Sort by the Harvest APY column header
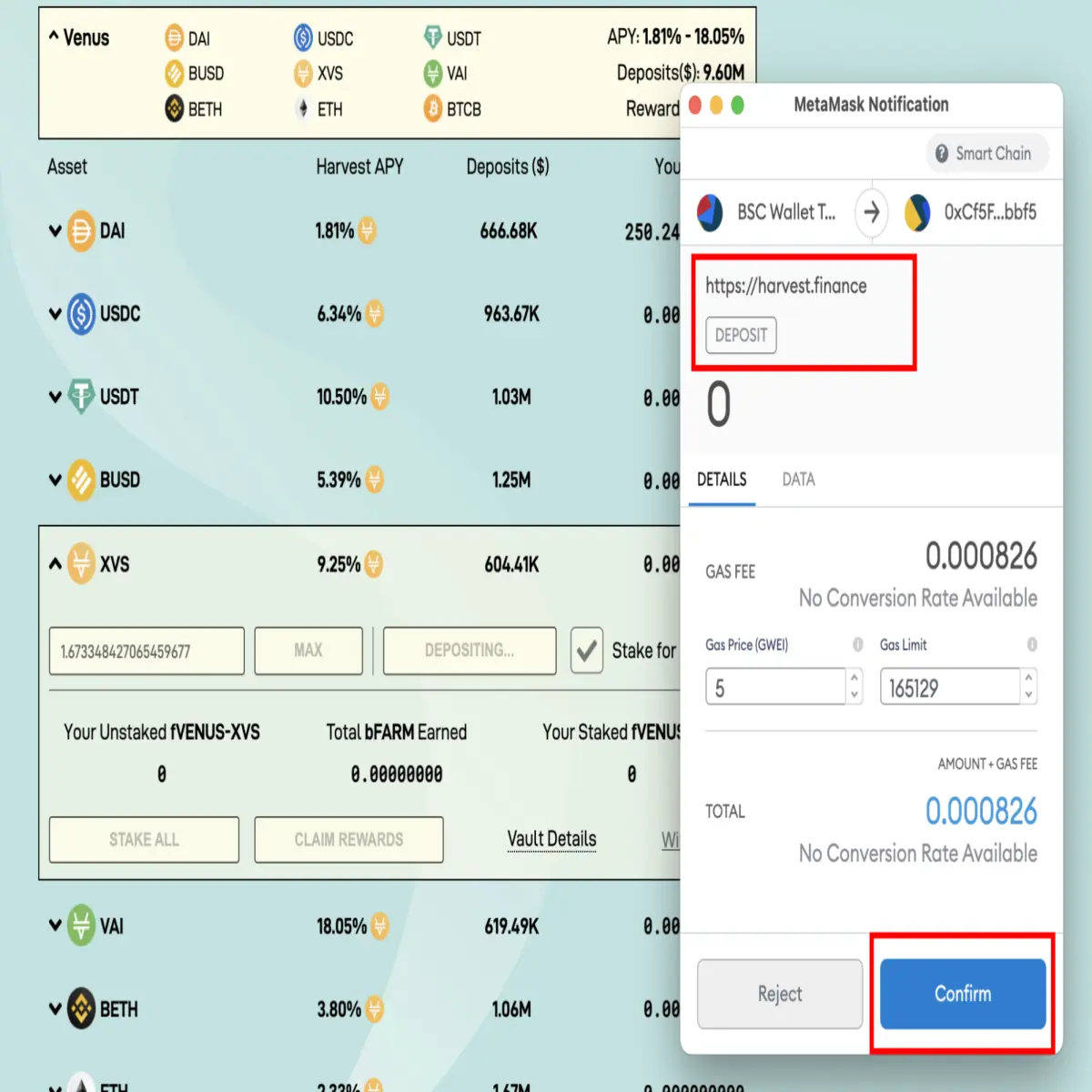This screenshot has height=1092, width=1092. 359,167
